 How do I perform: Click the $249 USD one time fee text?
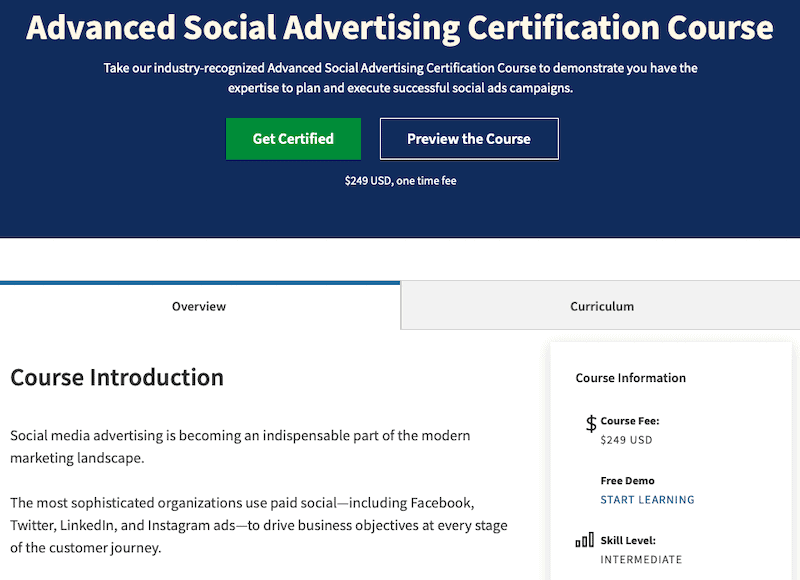coord(401,181)
